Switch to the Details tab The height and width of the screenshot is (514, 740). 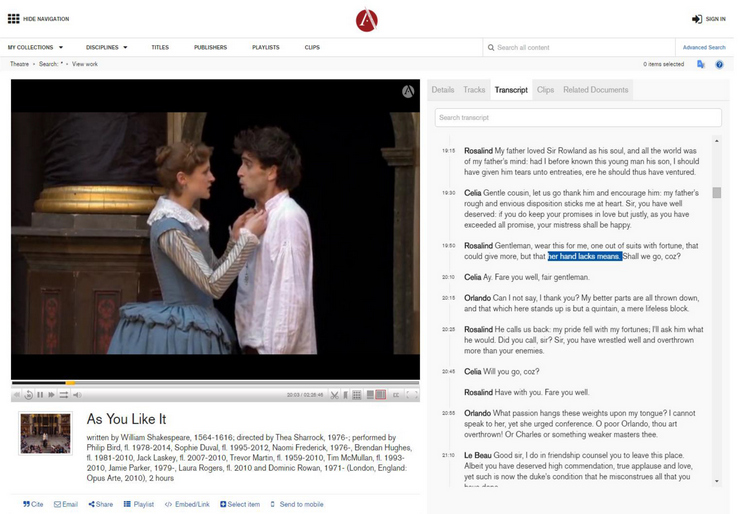[x=442, y=90]
